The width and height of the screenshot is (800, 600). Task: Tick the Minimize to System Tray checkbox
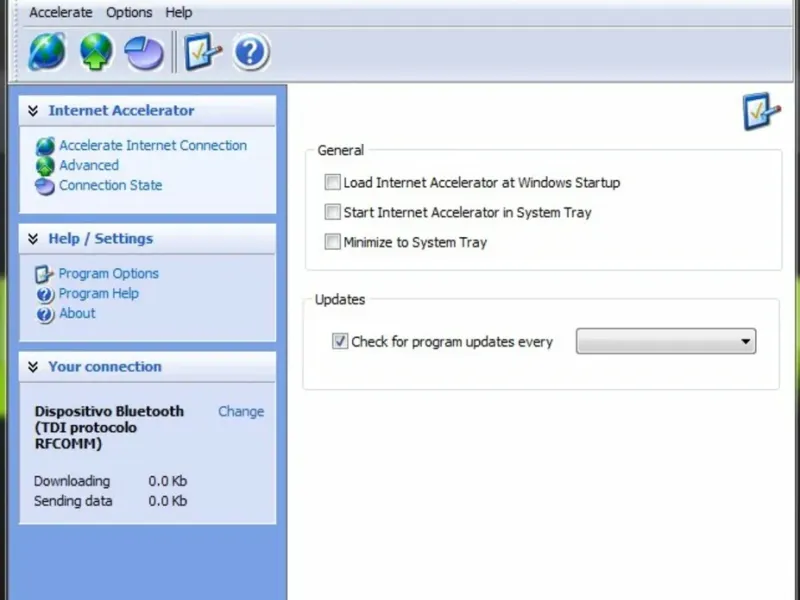pos(333,241)
